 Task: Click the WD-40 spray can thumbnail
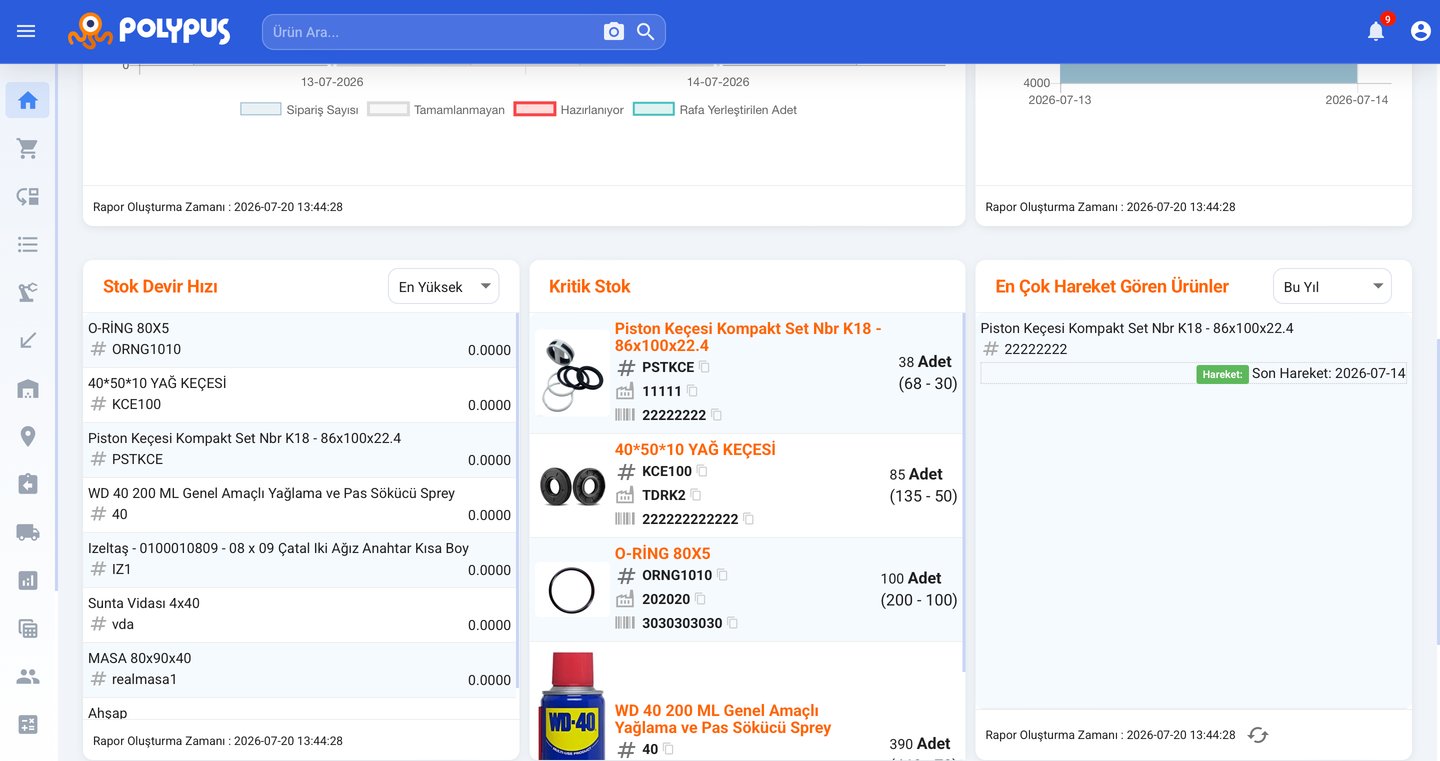pos(572,706)
